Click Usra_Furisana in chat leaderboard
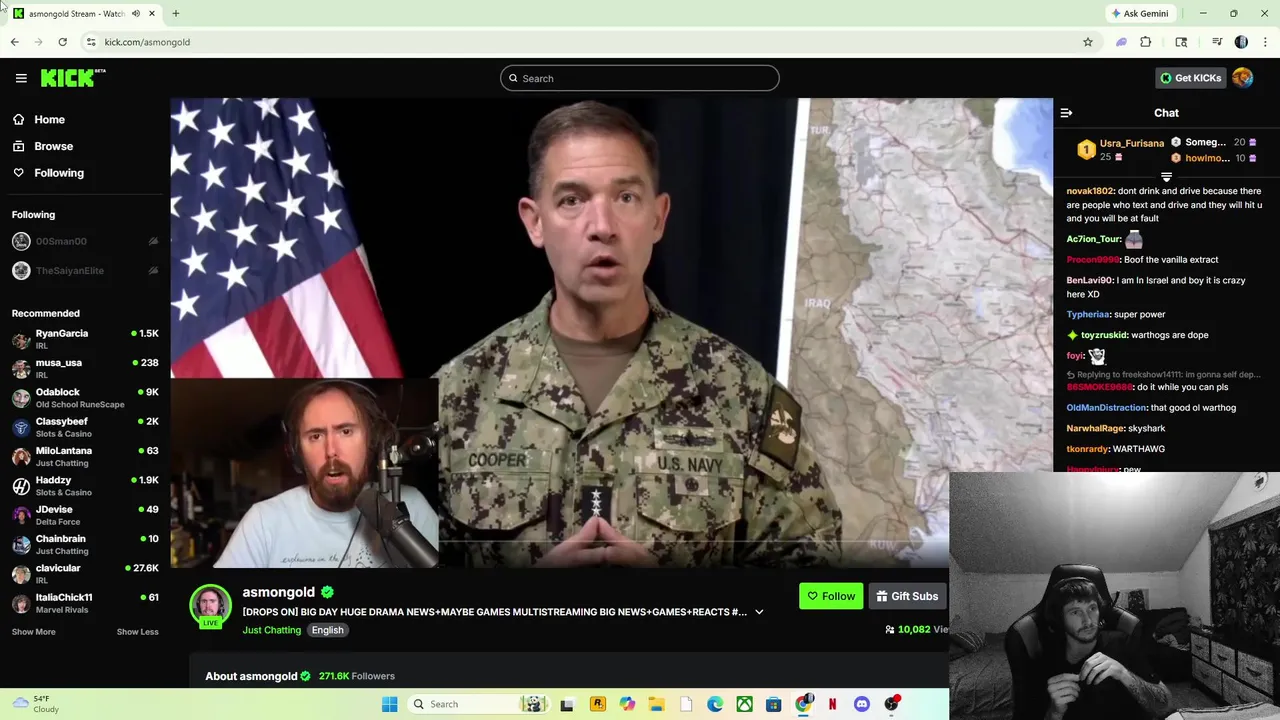 coord(1132,143)
